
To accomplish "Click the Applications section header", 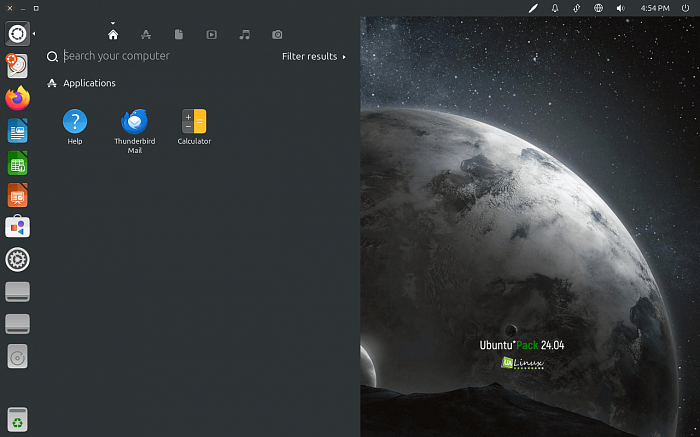I will click(x=81, y=83).
